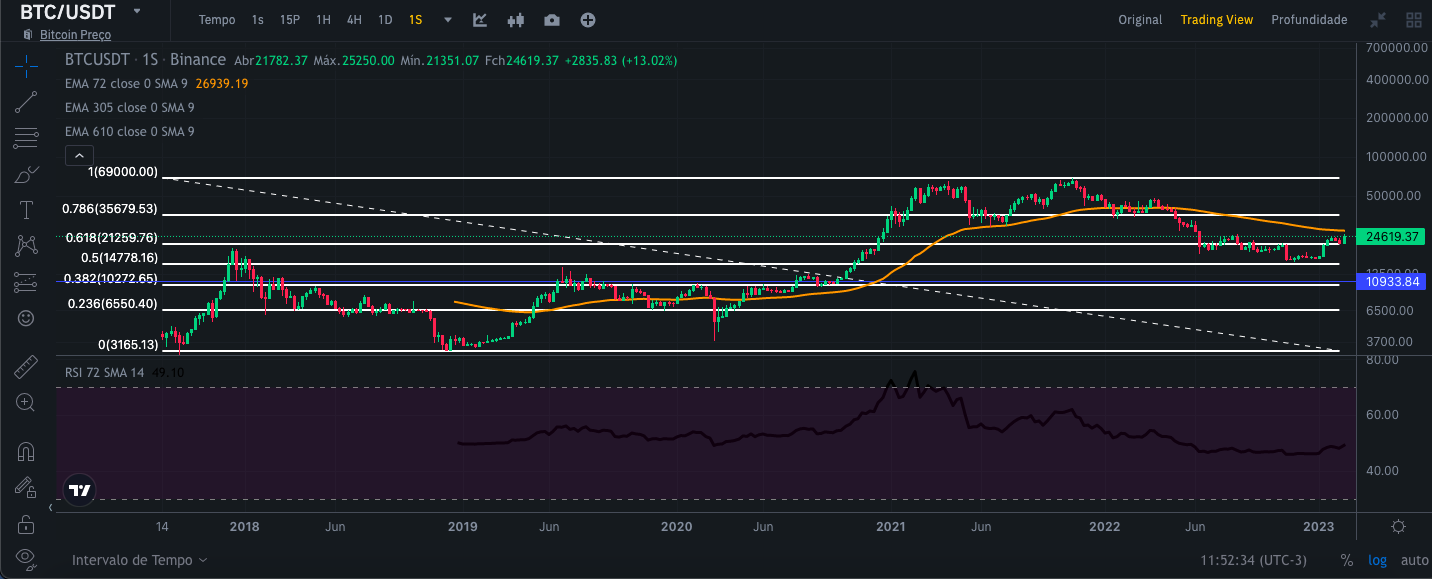Click the RSI 72 SMA 14 indicator label
This screenshot has width=1432, height=579.
click(105, 372)
